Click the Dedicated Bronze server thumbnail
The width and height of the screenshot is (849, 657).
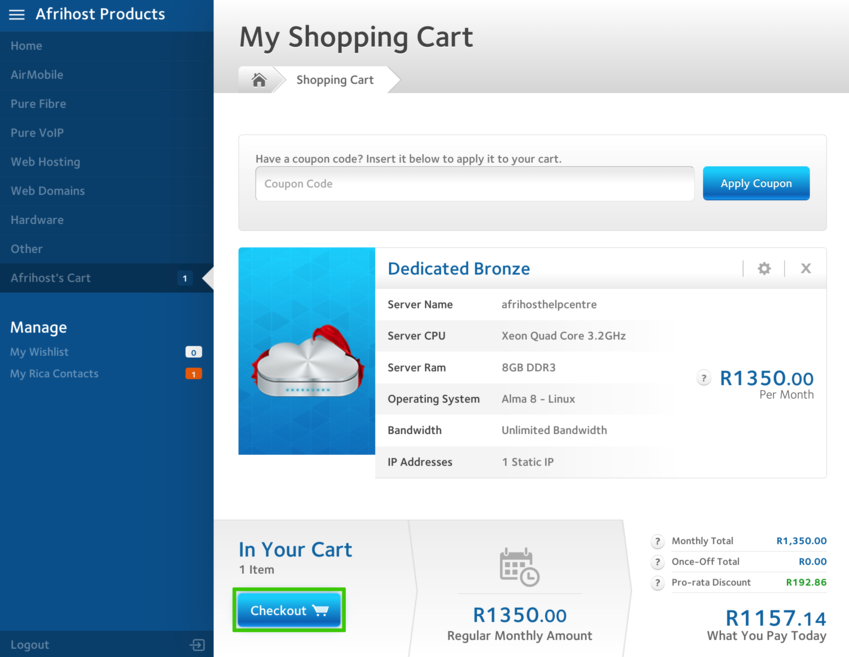[x=307, y=351]
